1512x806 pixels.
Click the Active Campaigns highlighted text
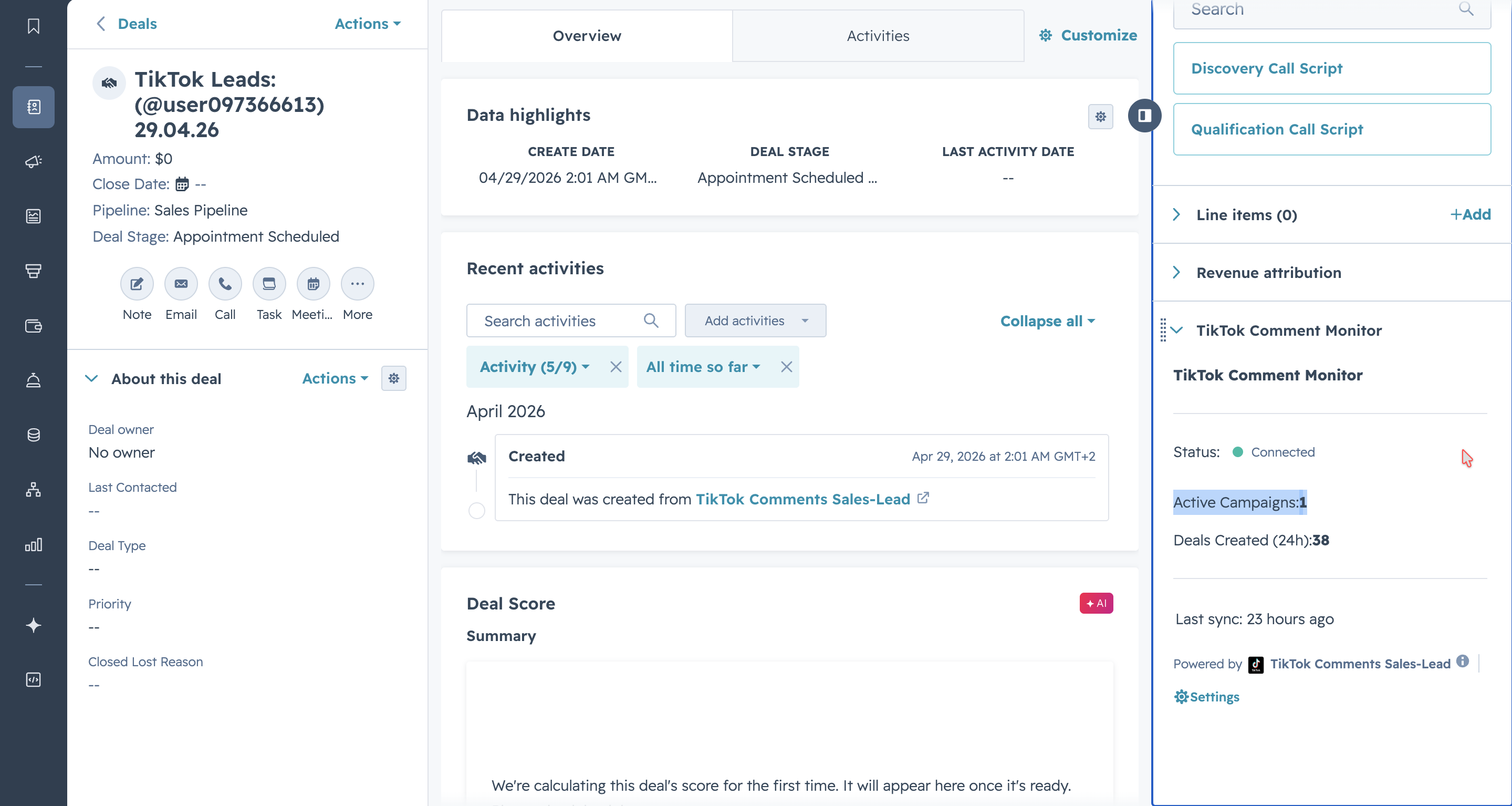(x=1239, y=502)
